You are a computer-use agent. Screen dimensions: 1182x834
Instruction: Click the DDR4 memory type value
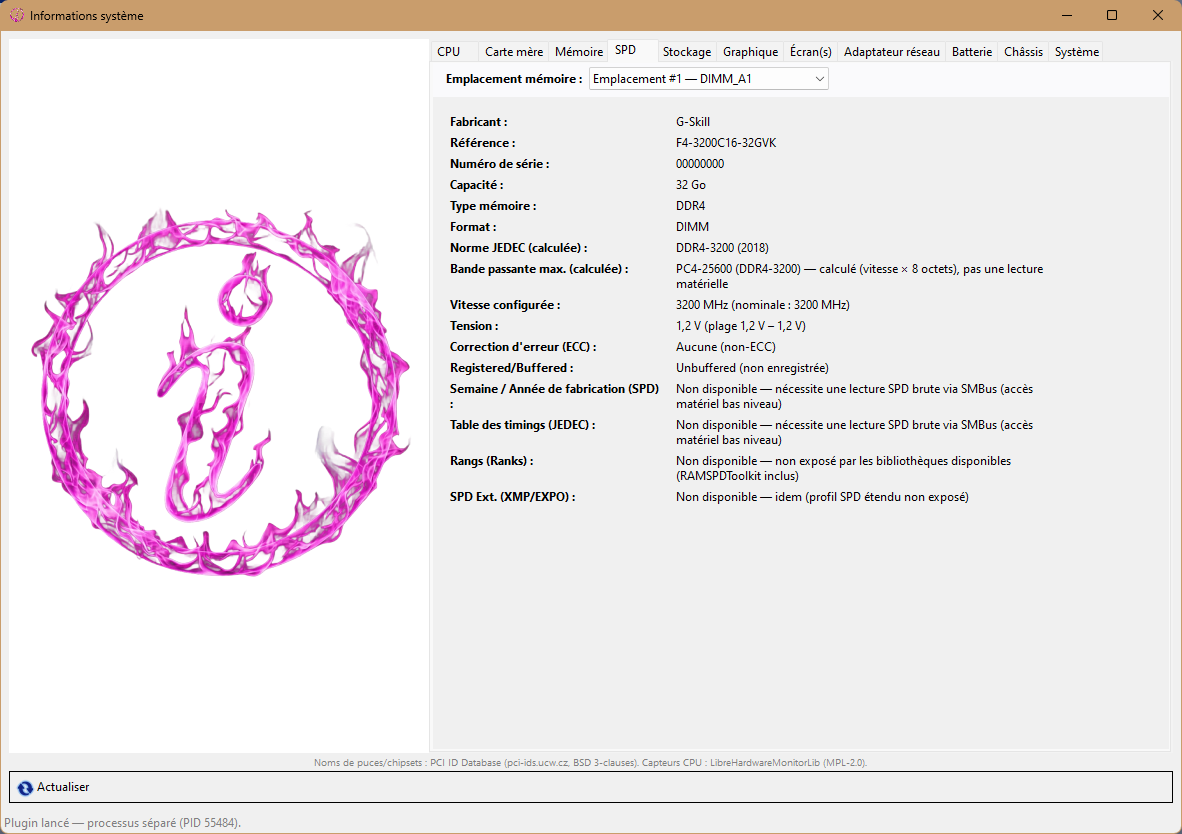pos(691,206)
